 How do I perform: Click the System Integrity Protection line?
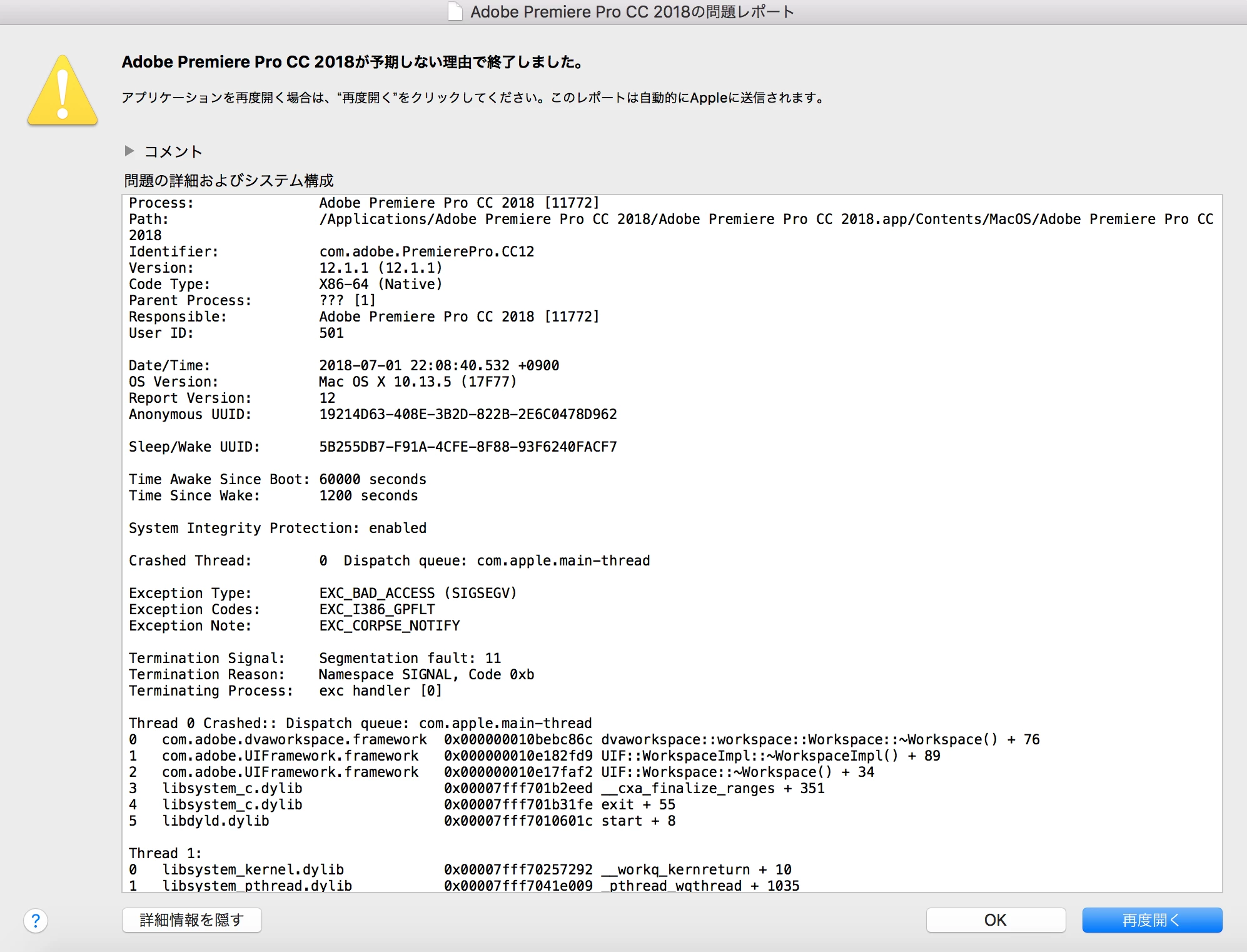[x=277, y=528]
